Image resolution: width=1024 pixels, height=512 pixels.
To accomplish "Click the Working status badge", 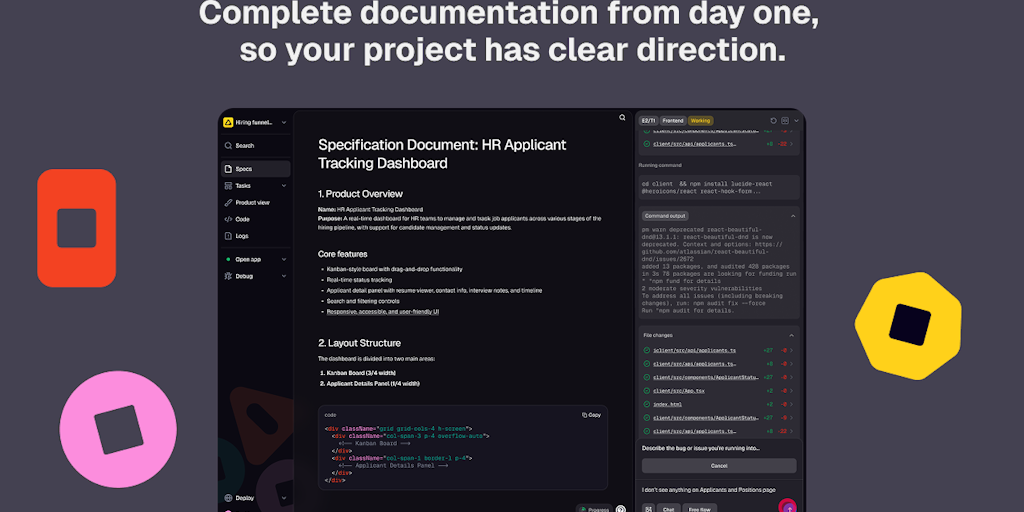I will coord(701,121).
